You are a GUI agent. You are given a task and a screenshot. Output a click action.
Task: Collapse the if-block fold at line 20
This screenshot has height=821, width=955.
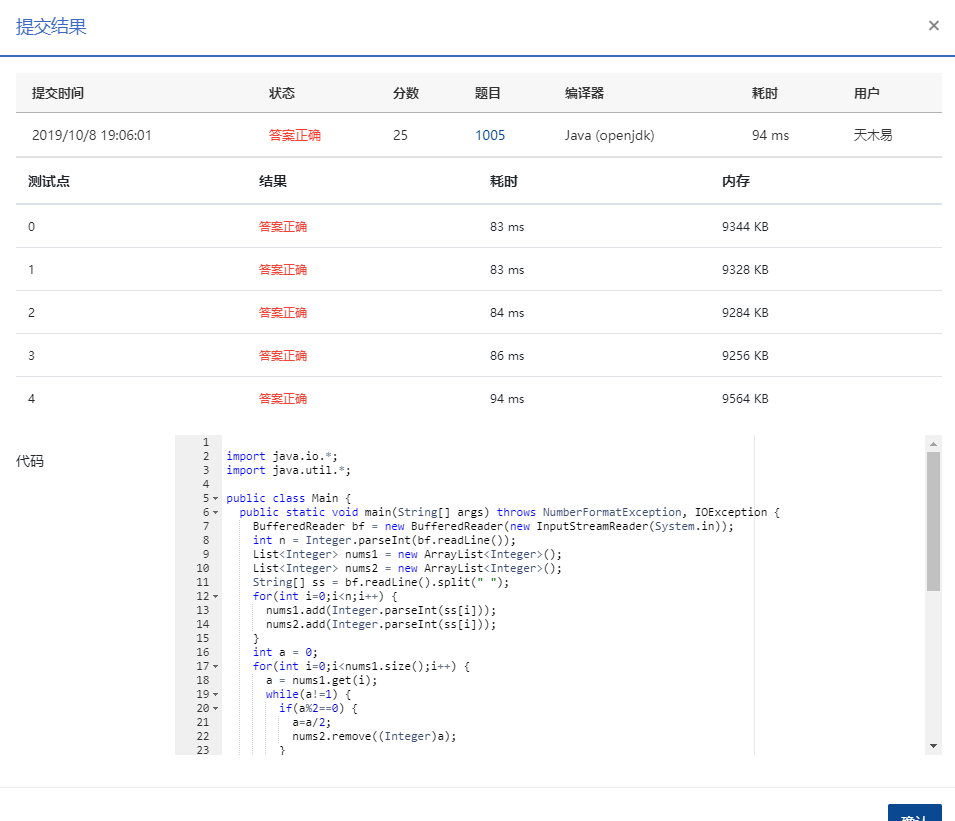pos(216,707)
